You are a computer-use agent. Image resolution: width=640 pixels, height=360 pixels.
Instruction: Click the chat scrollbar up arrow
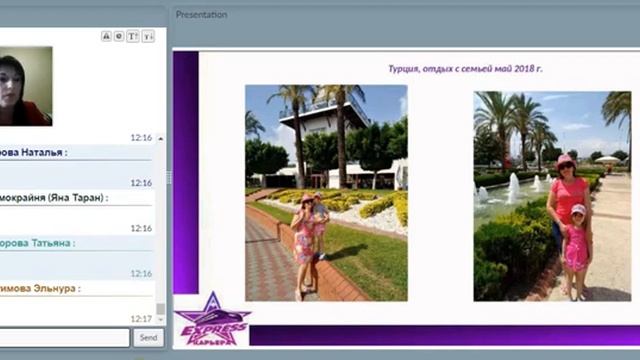(x=160, y=139)
